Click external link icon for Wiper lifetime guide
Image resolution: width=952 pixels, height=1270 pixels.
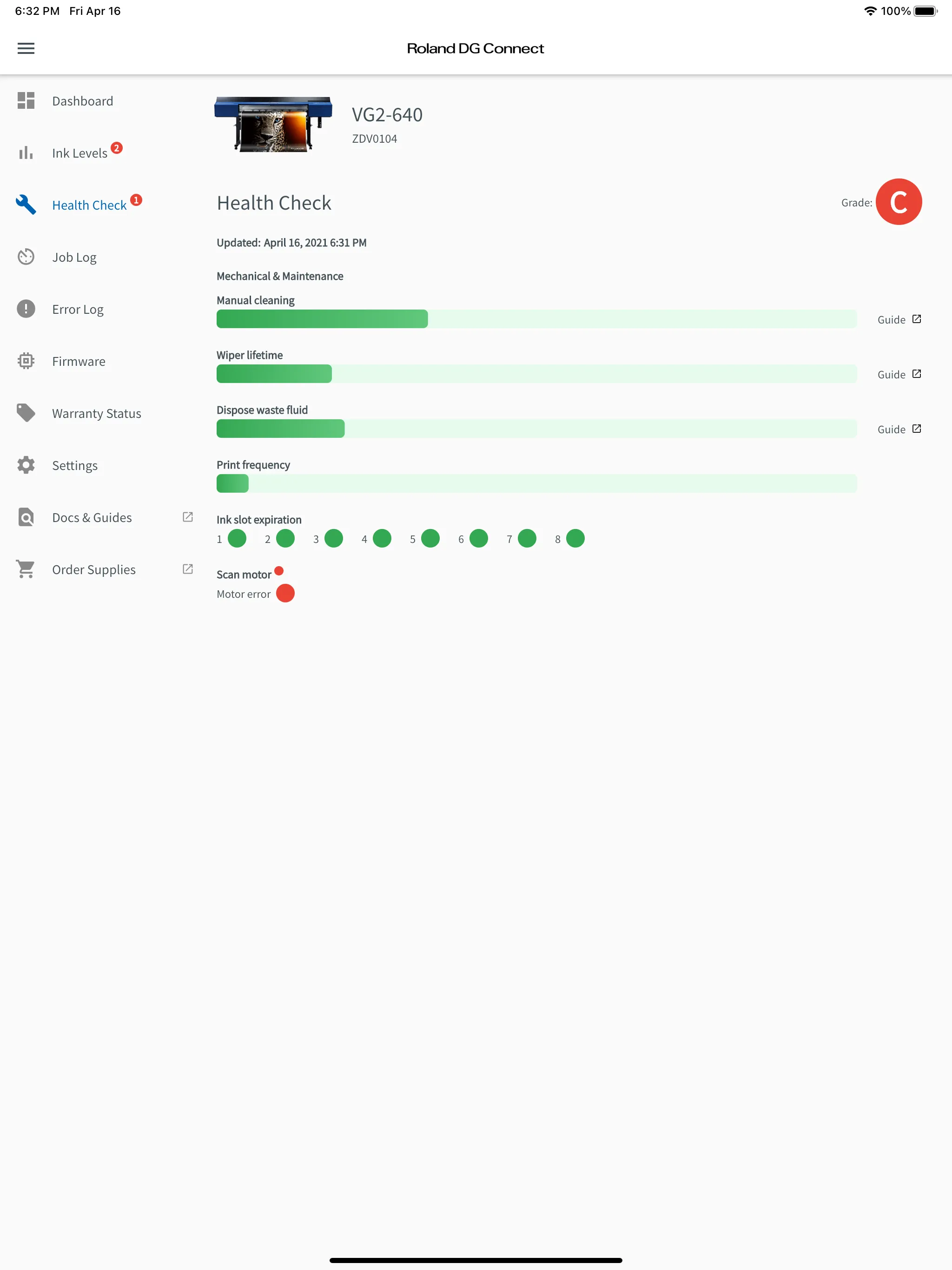click(917, 374)
